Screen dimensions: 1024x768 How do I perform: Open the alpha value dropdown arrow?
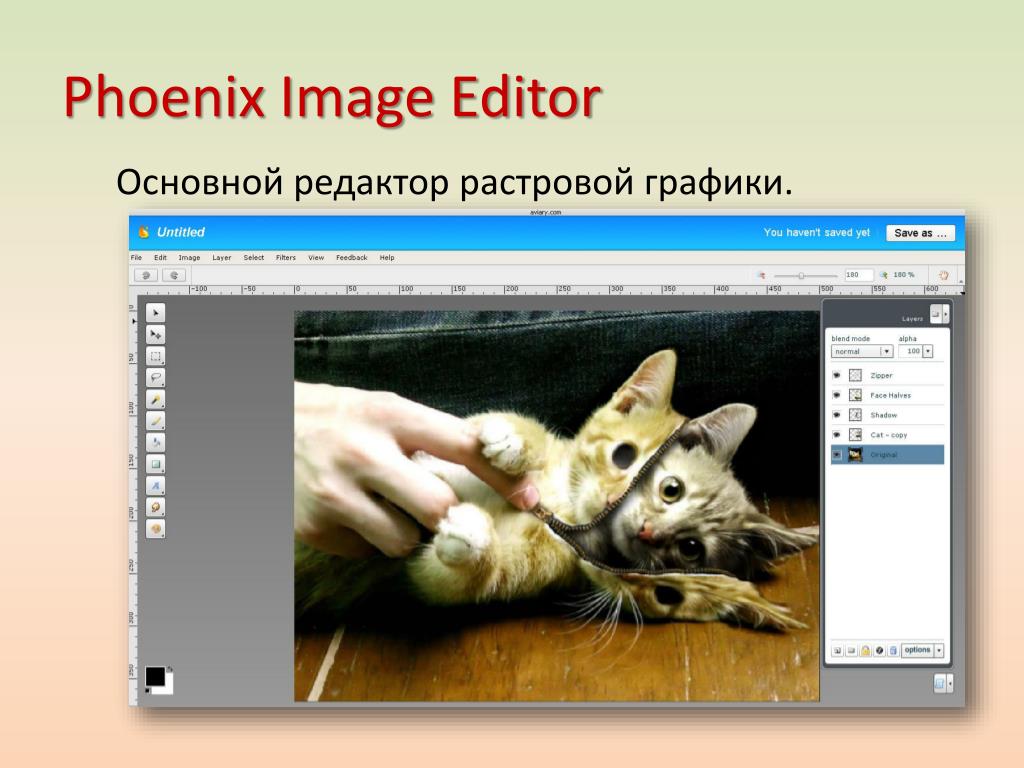(927, 351)
